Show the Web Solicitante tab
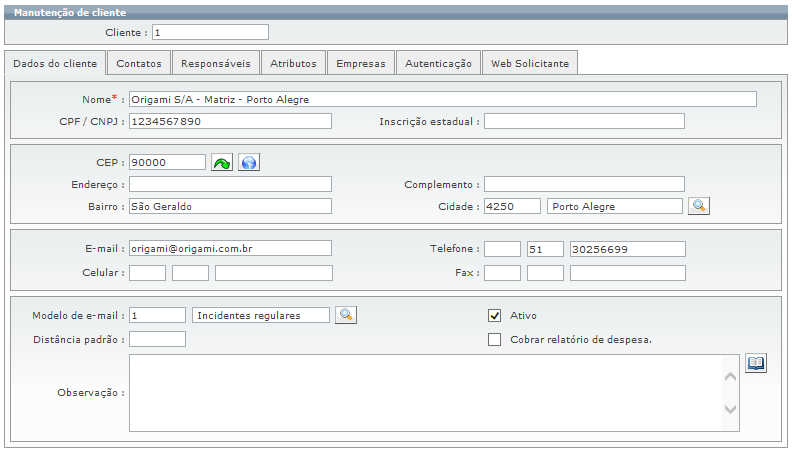This screenshot has width=792, height=452. point(529,63)
